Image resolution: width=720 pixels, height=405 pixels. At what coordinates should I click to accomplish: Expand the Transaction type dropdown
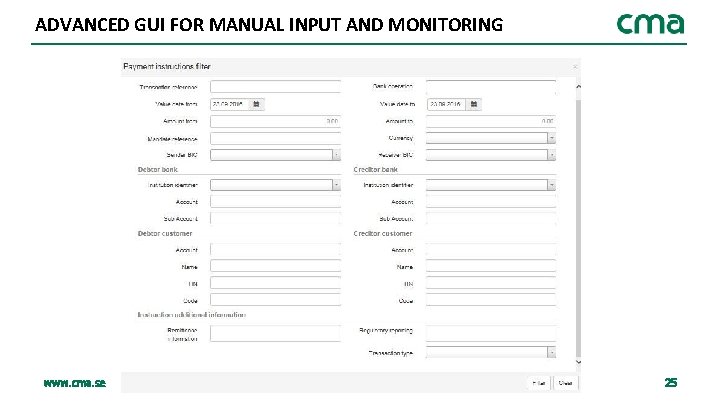click(551, 352)
